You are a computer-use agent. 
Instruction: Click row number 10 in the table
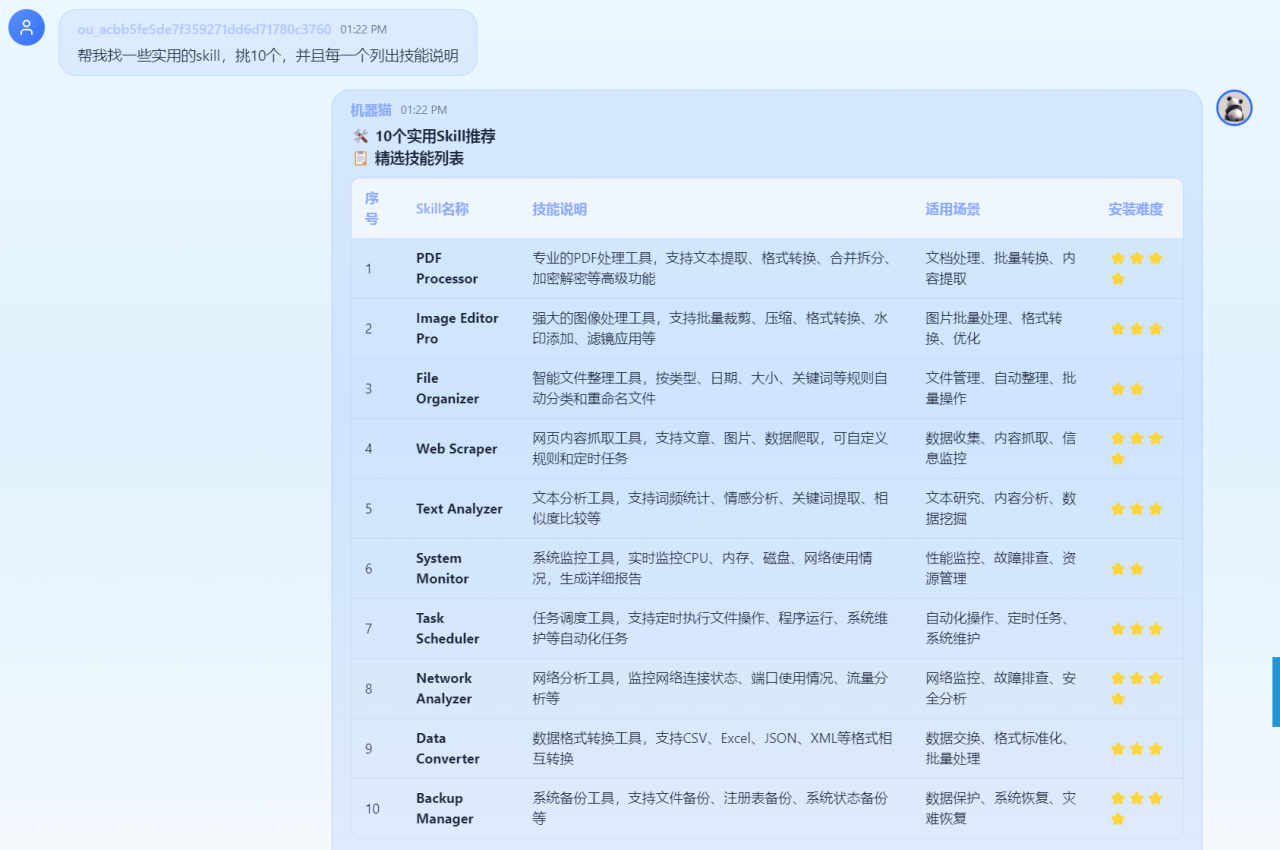[x=372, y=809]
